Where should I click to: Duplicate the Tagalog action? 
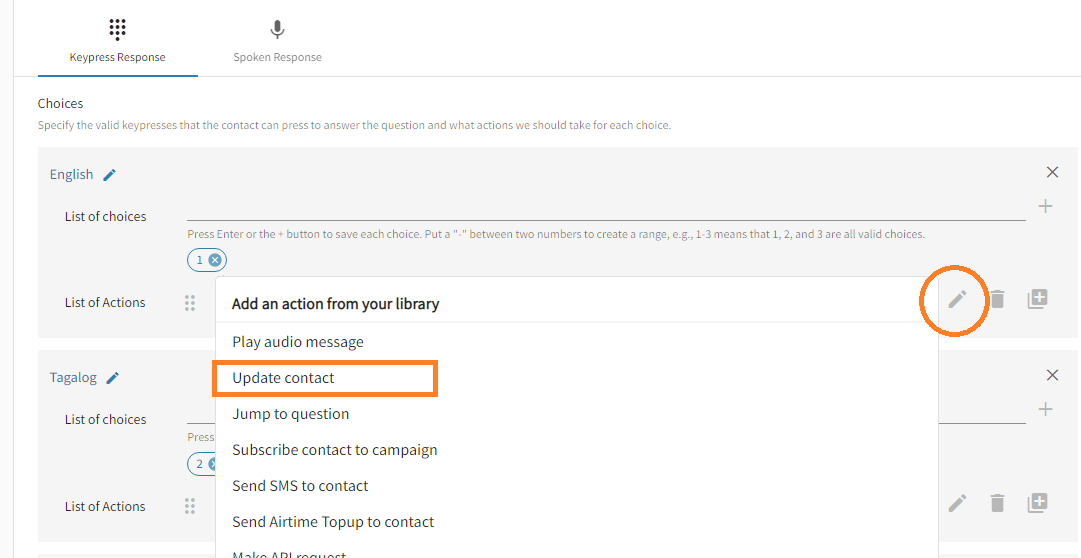pos(1037,503)
